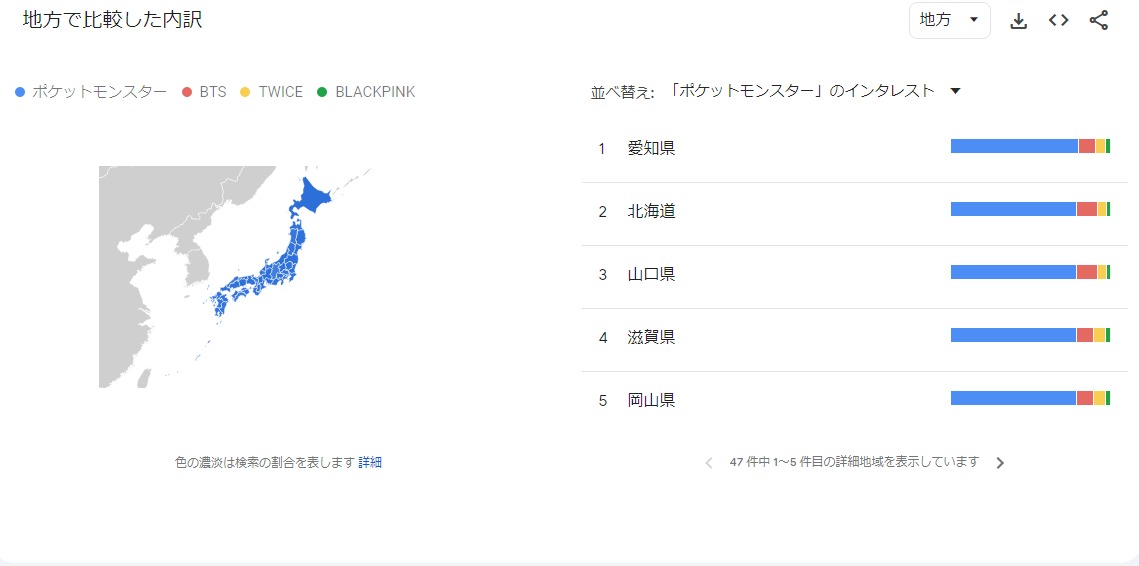Click the green BLACKPINK legend dot

point(322,92)
